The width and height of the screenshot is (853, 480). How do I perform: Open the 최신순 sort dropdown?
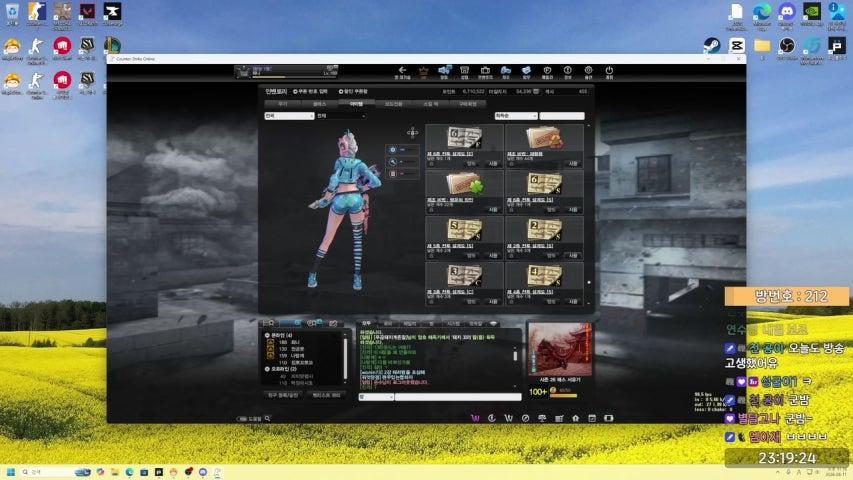click(x=516, y=116)
